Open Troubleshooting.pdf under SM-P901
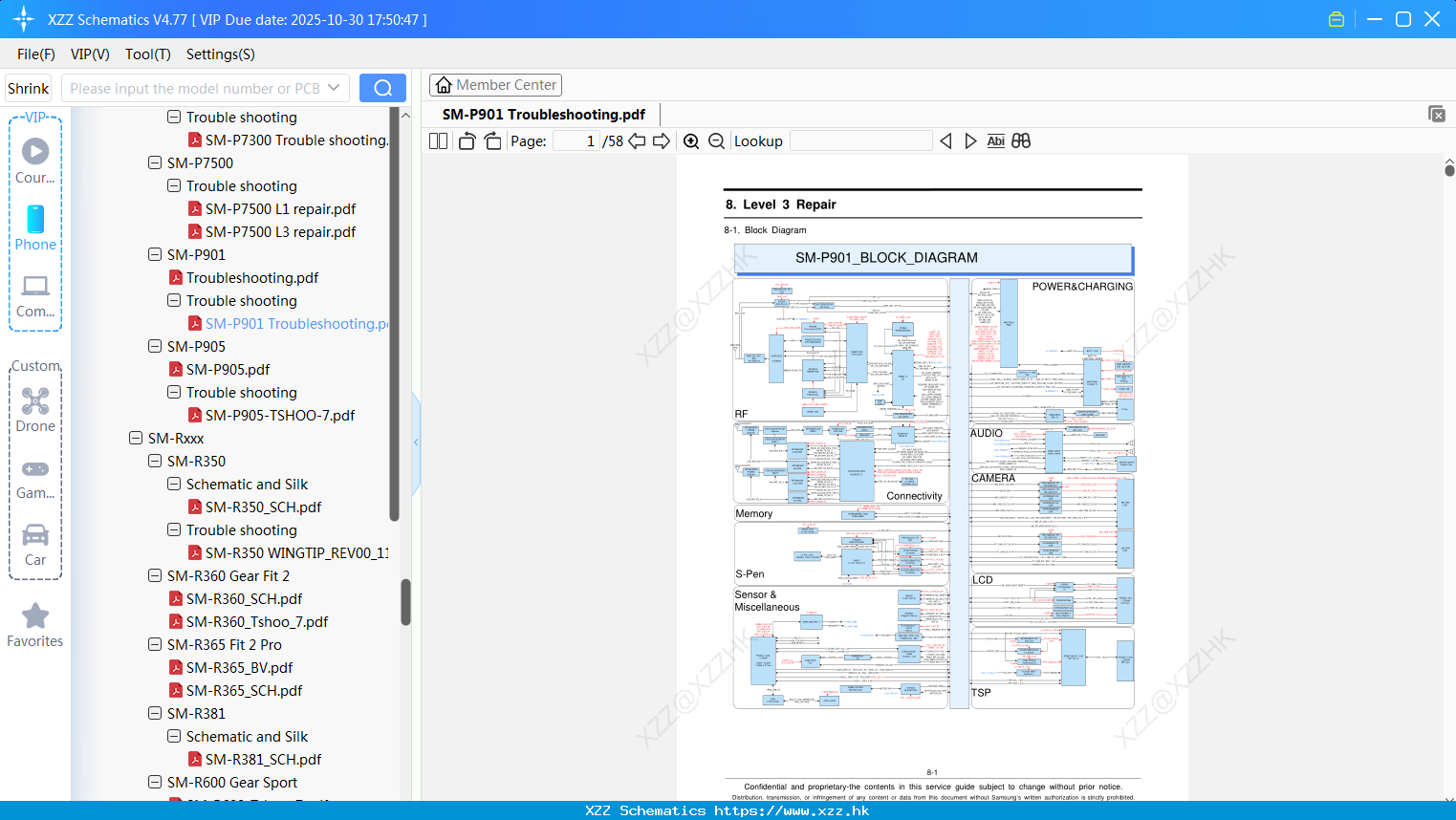Viewport: 1456px width, 820px height. pos(252,277)
